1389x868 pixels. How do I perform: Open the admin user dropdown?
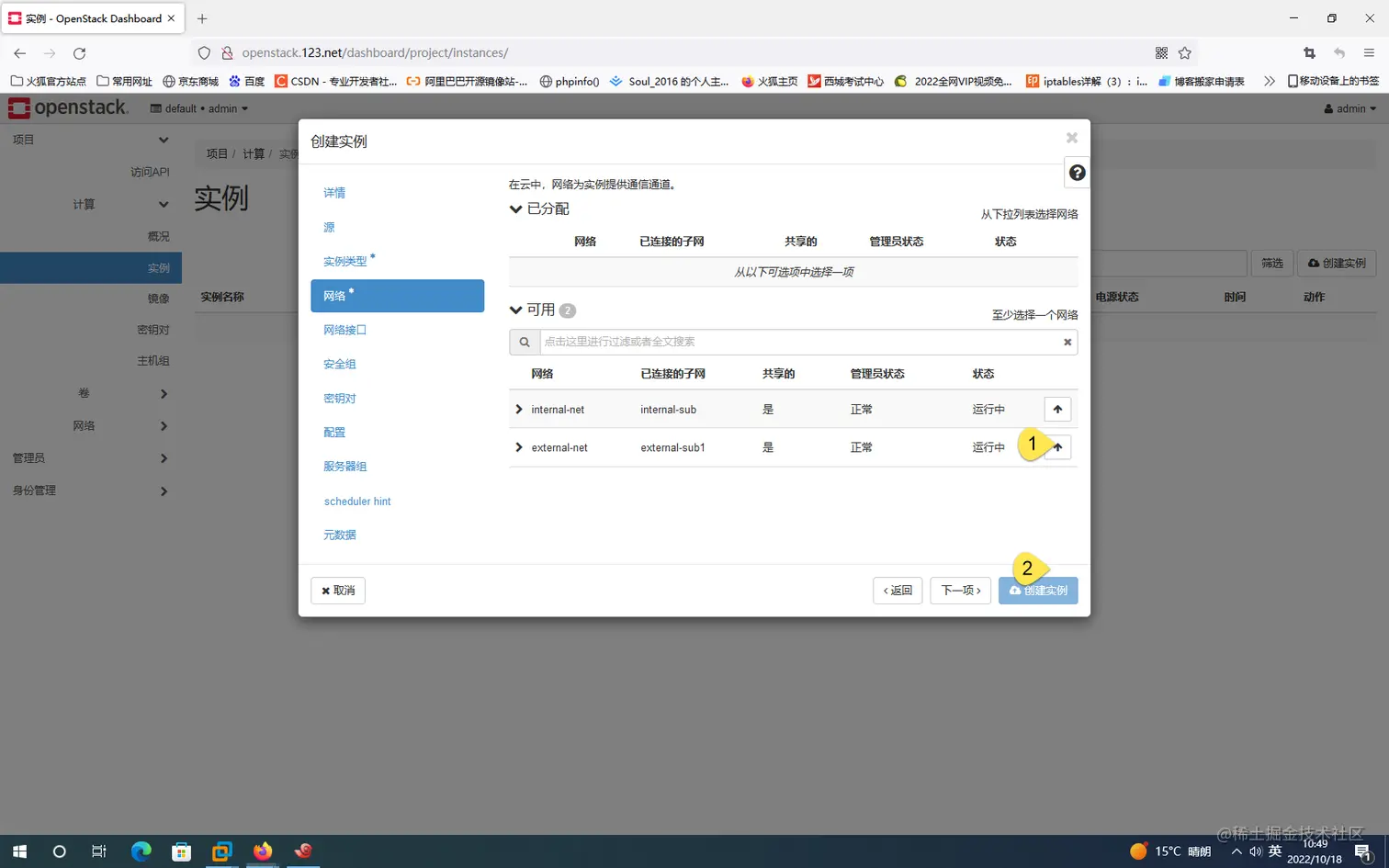click(x=1350, y=108)
